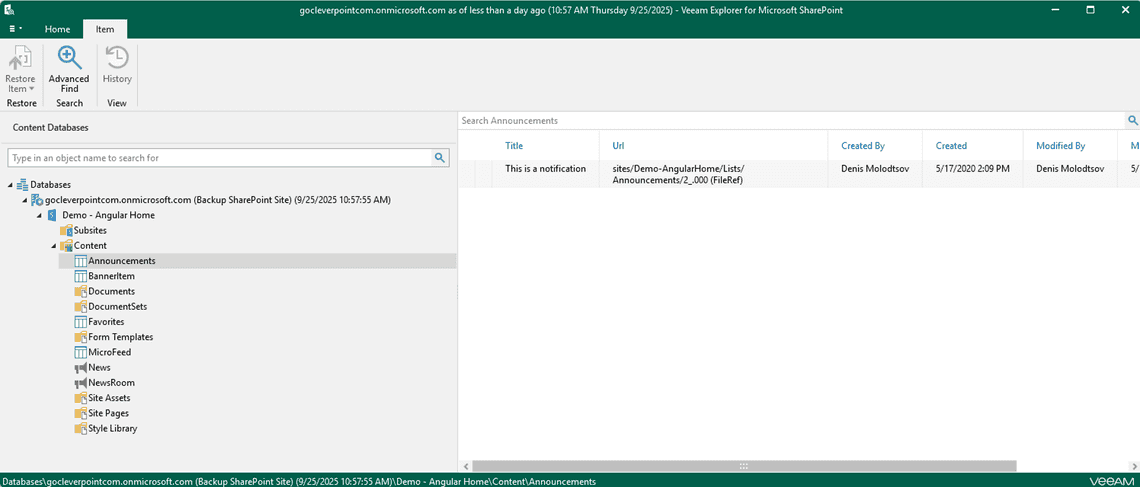Collapse the gocleverpointcom backup site node
The width and height of the screenshot is (1140, 487).
[x=25, y=201]
